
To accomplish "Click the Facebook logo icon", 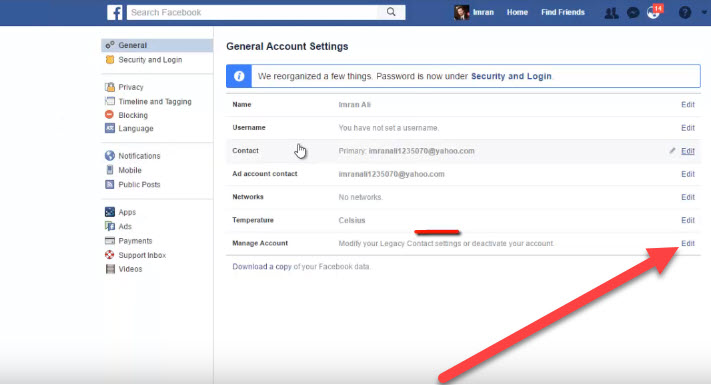I will pyautogui.click(x=114, y=12).
